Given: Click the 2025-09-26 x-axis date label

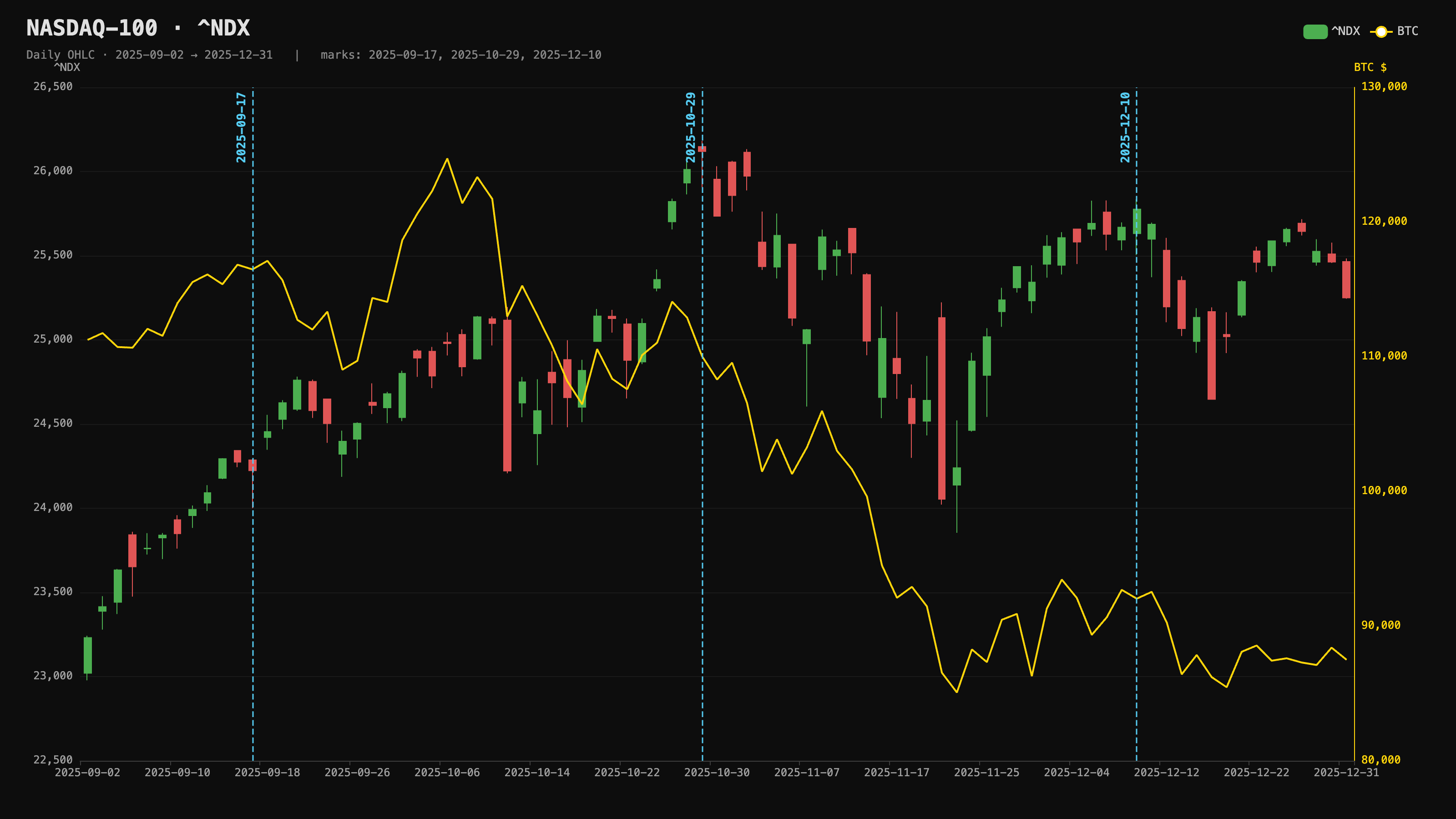Looking at the screenshot, I should click(357, 773).
